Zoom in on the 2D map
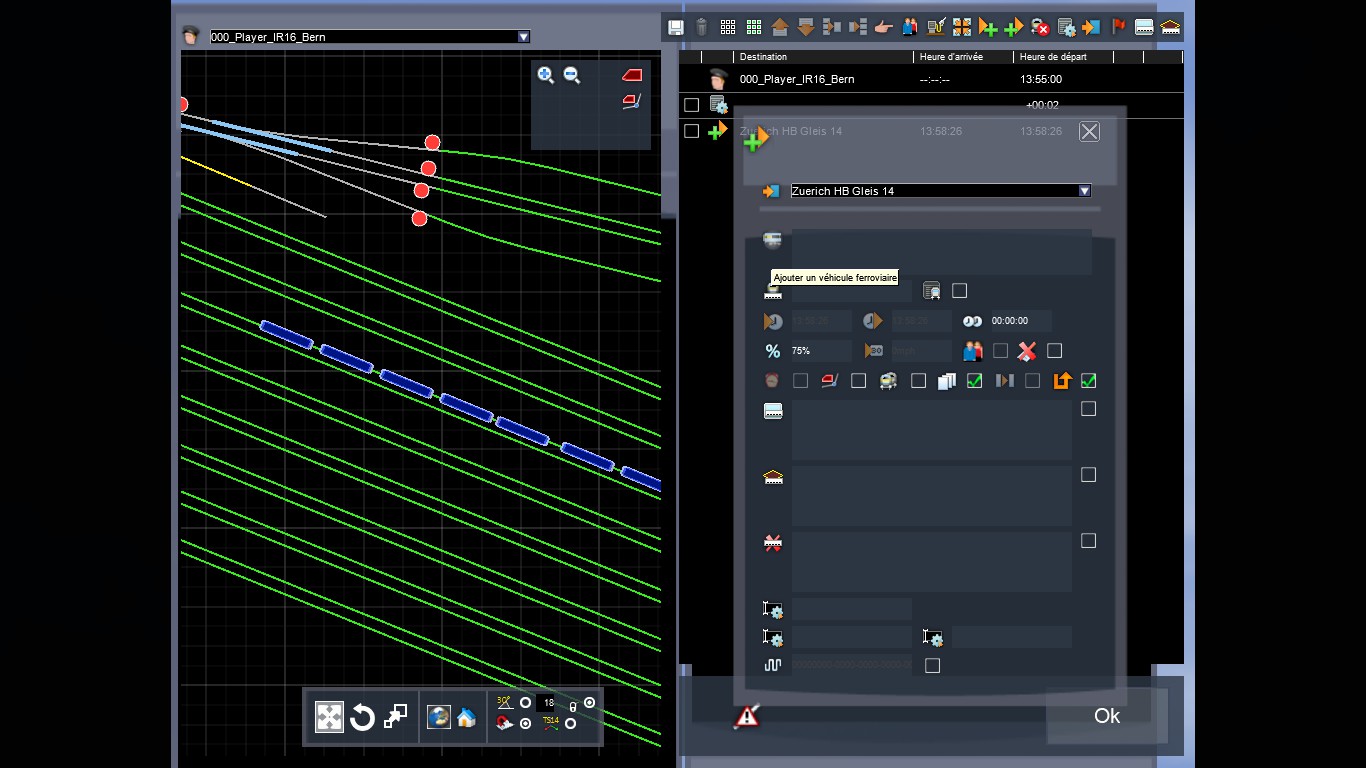 click(545, 75)
